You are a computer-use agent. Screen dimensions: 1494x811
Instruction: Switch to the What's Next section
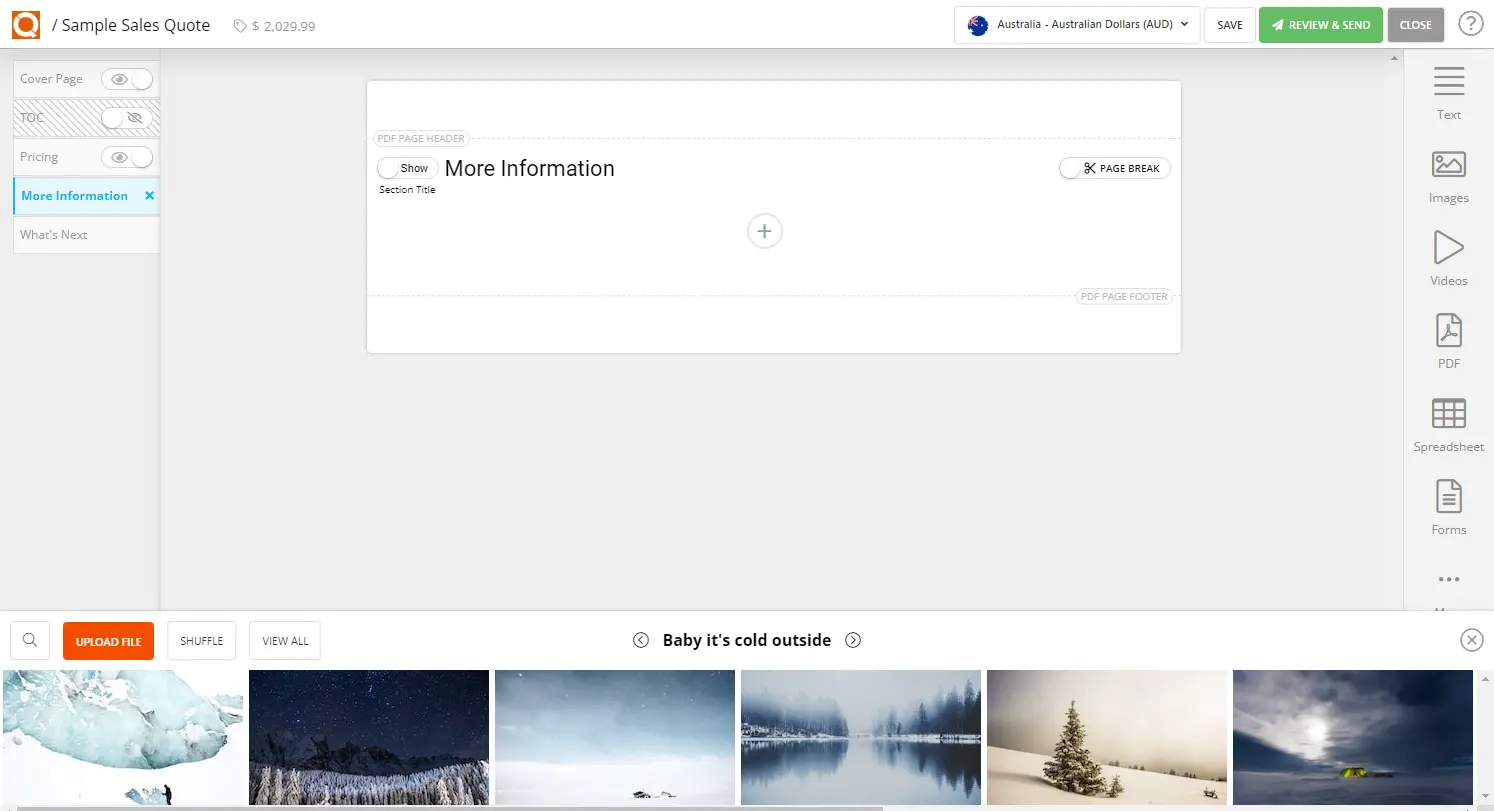coord(53,234)
